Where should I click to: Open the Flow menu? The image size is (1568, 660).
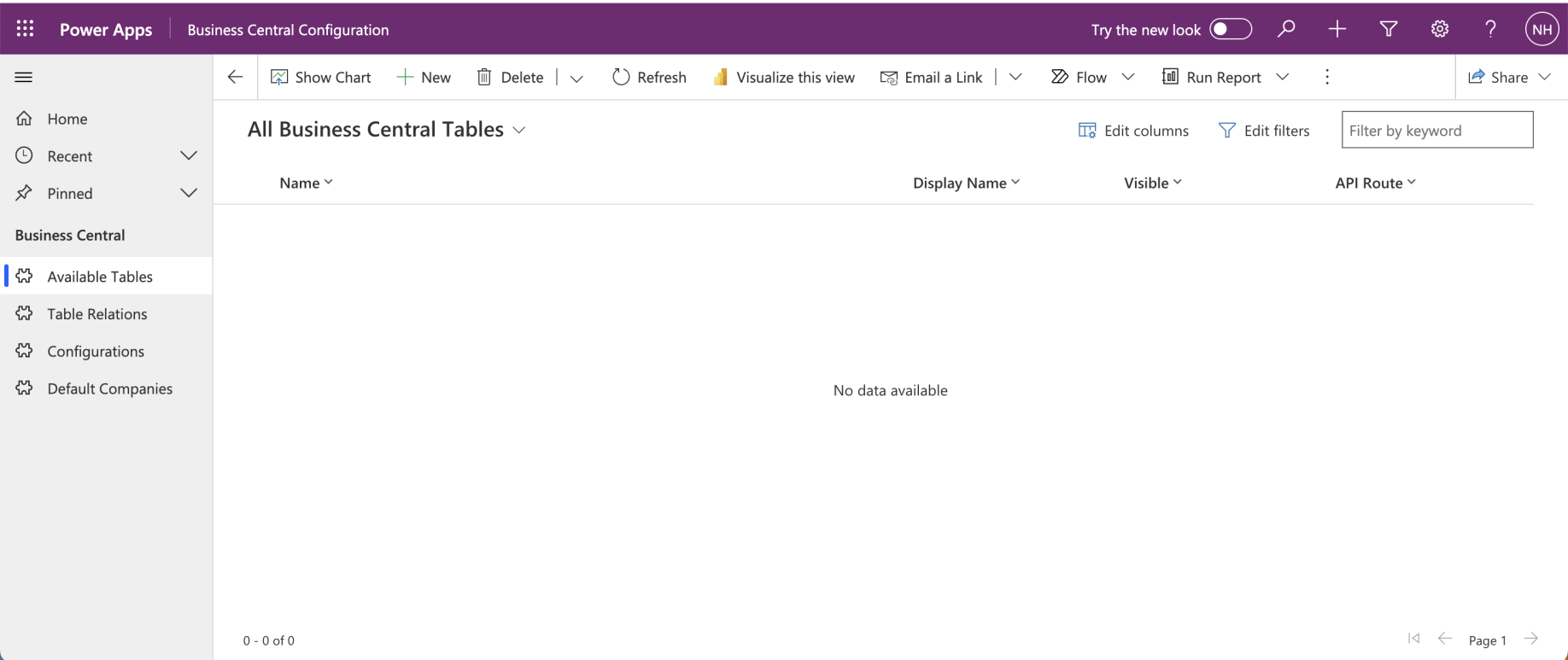point(1092,77)
